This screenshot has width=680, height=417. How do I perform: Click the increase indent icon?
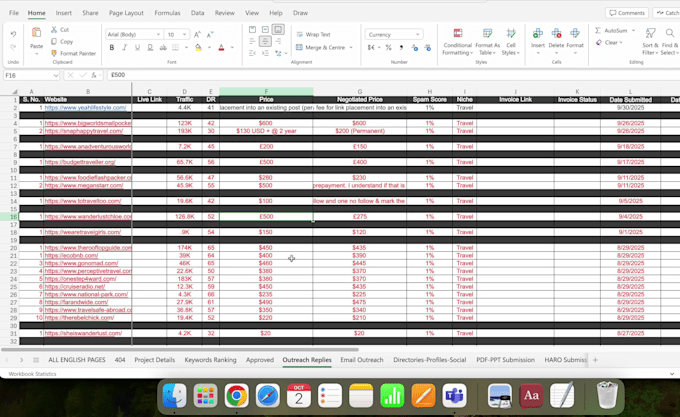pos(265,53)
